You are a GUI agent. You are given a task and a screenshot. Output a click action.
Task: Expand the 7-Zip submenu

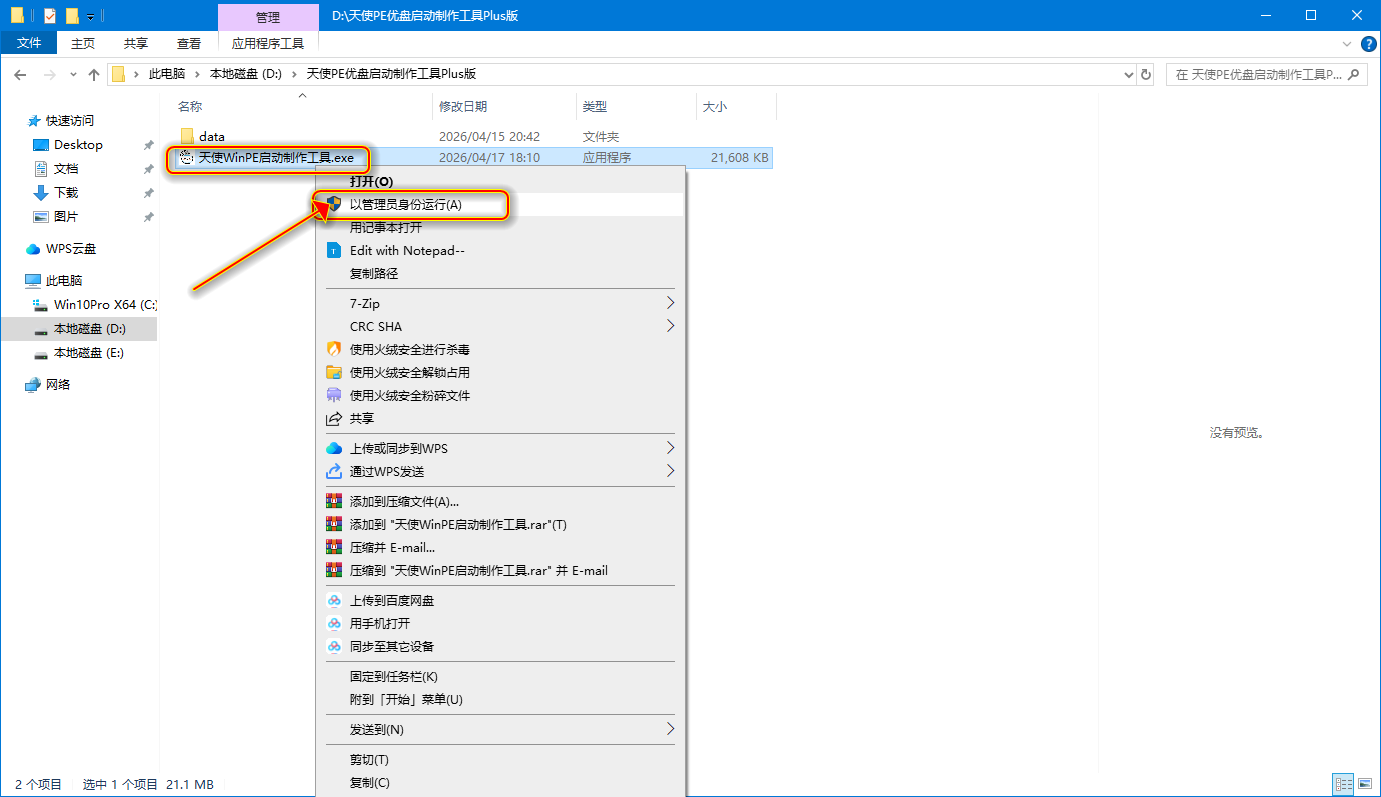pos(670,303)
